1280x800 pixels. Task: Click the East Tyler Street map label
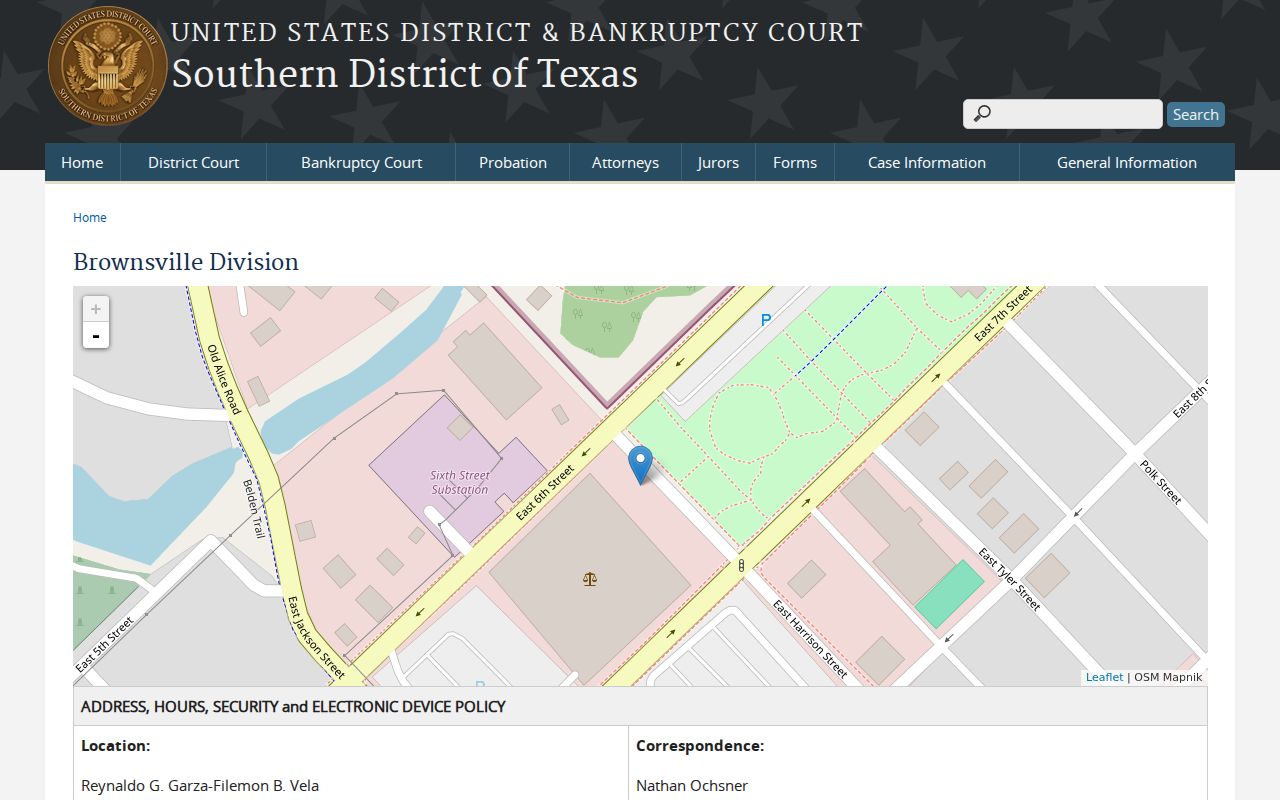1009,579
